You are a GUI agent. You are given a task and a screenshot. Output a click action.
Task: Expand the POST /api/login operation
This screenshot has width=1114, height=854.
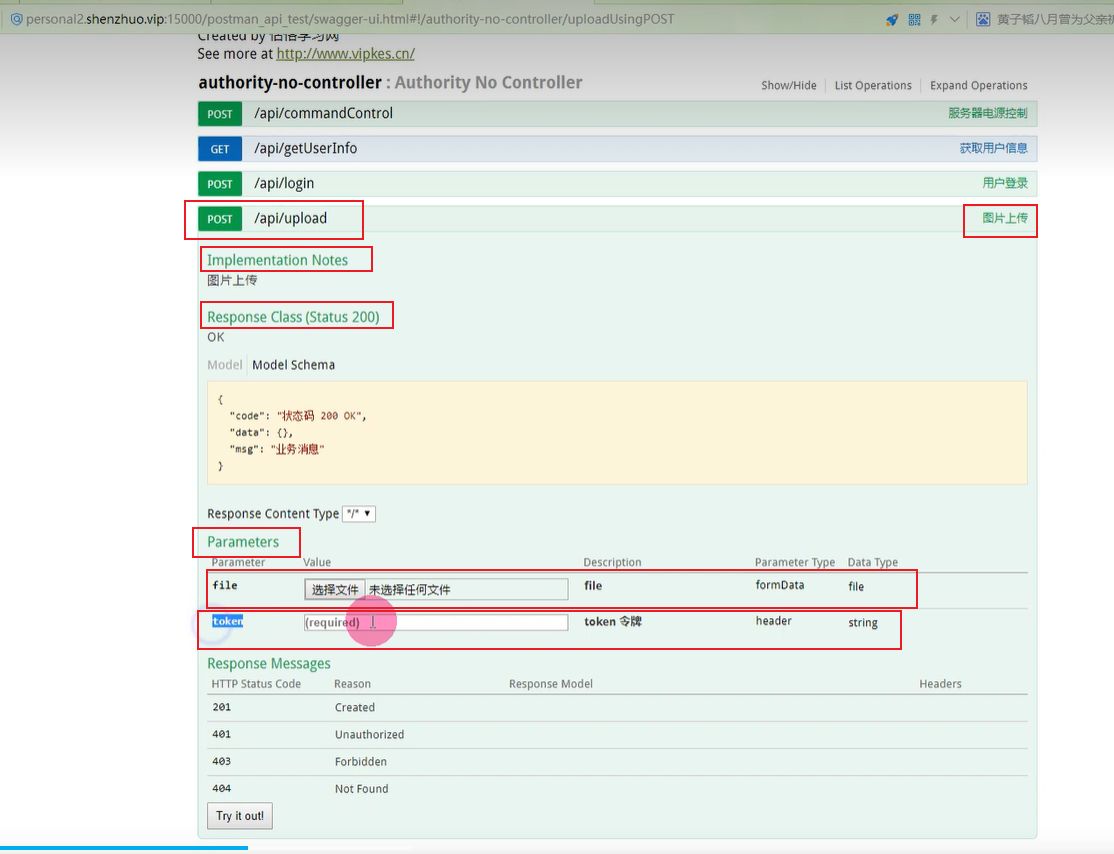tap(284, 183)
